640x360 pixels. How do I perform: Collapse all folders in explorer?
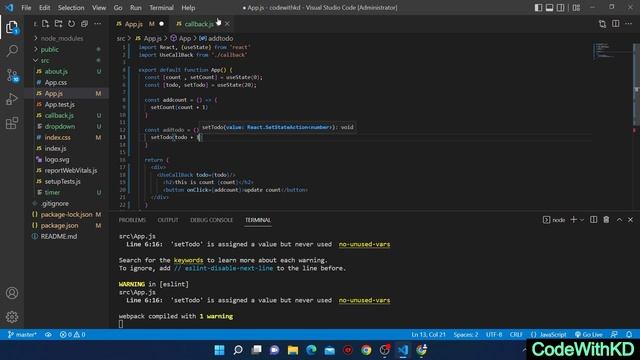[84, 24]
